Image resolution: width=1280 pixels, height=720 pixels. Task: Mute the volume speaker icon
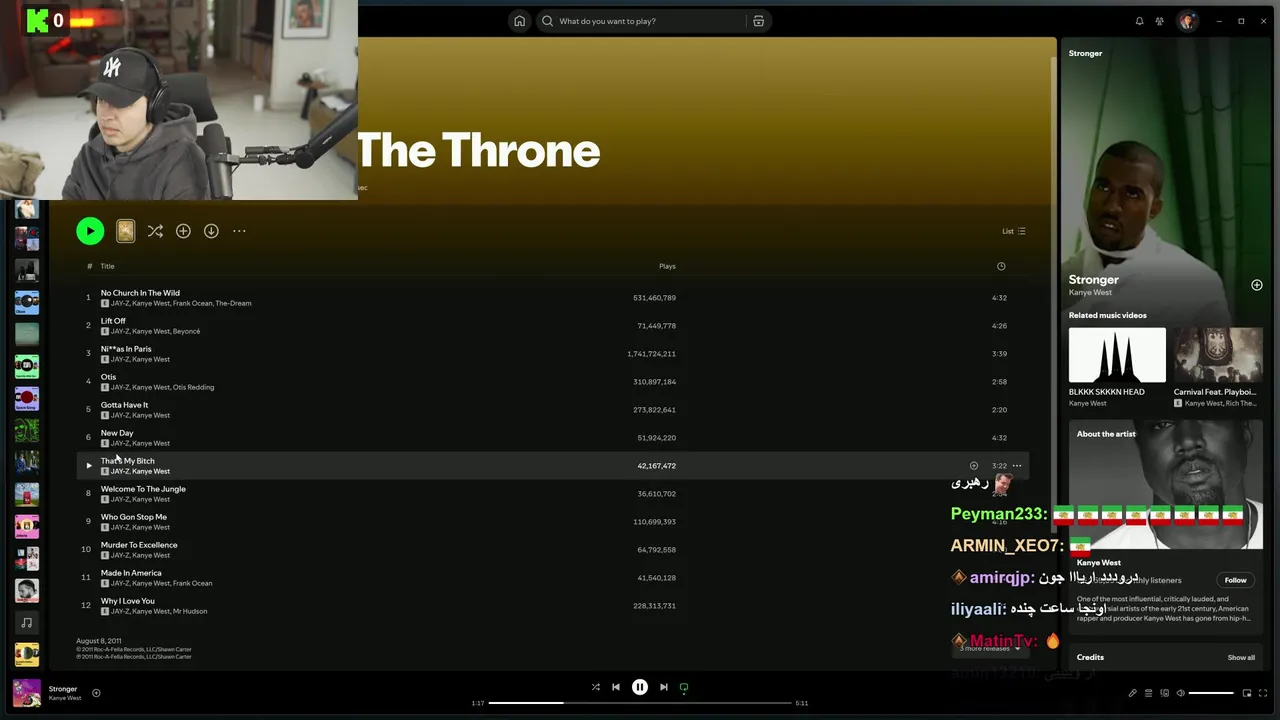click(x=1180, y=693)
